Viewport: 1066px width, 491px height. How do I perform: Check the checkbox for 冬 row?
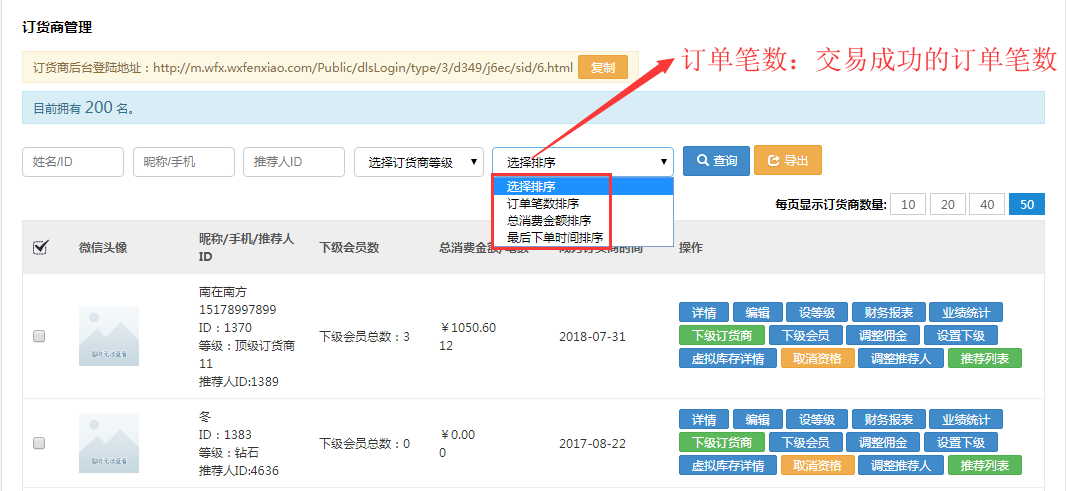[x=40, y=443]
